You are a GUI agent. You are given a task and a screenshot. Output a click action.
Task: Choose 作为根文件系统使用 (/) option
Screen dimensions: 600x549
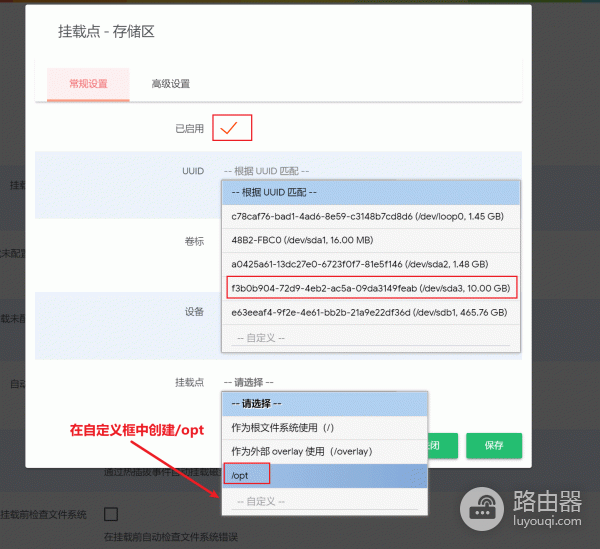click(324, 428)
